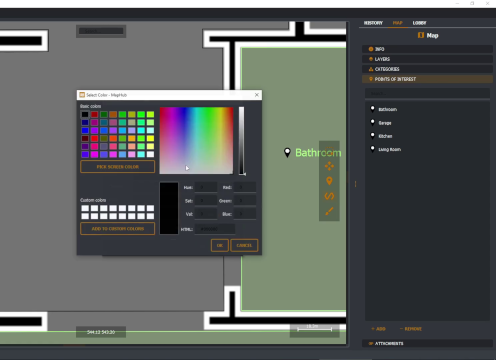Pick the magenta swatch in bottom row
496x360 pixels.
point(94,154)
